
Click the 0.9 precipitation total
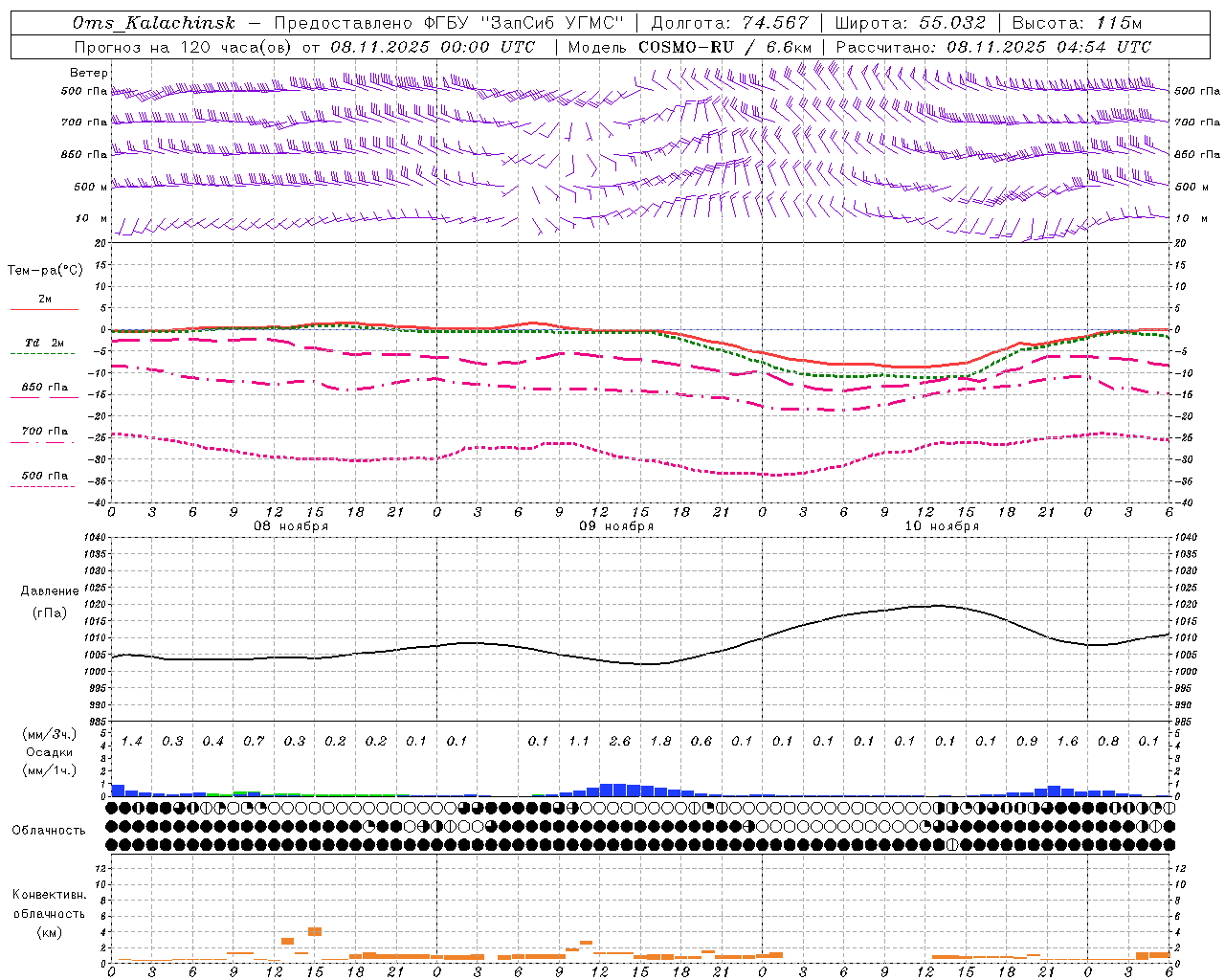point(1027,742)
